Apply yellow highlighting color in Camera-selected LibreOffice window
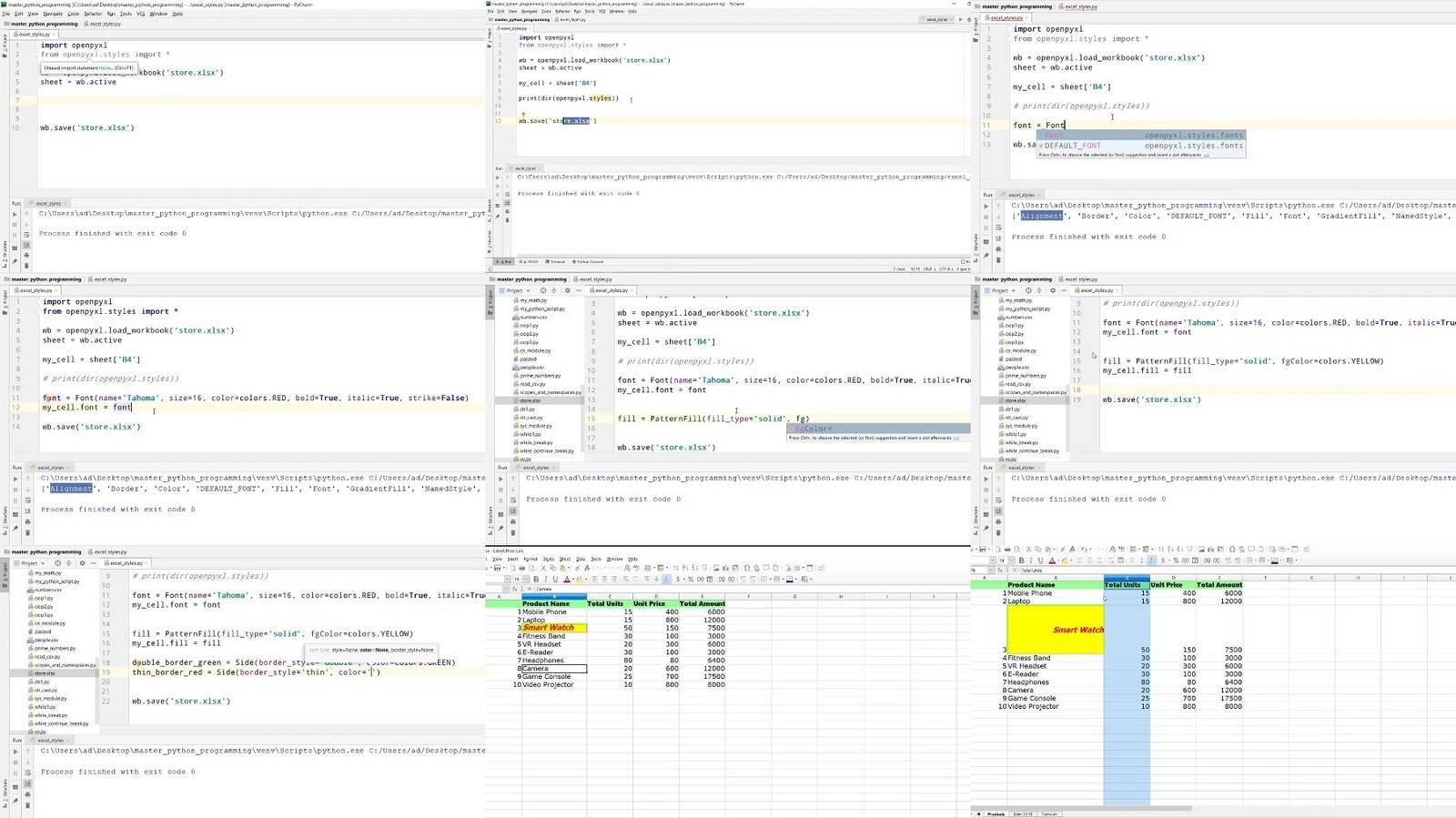 [579, 579]
